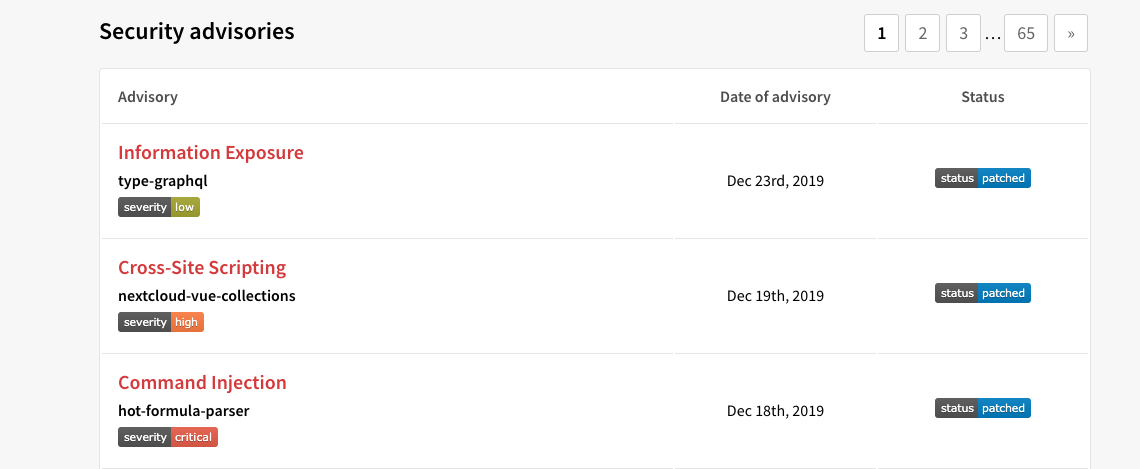Click the next page arrow button
The width and height of the screenshot is (1140, 469).
(1070, 33)
